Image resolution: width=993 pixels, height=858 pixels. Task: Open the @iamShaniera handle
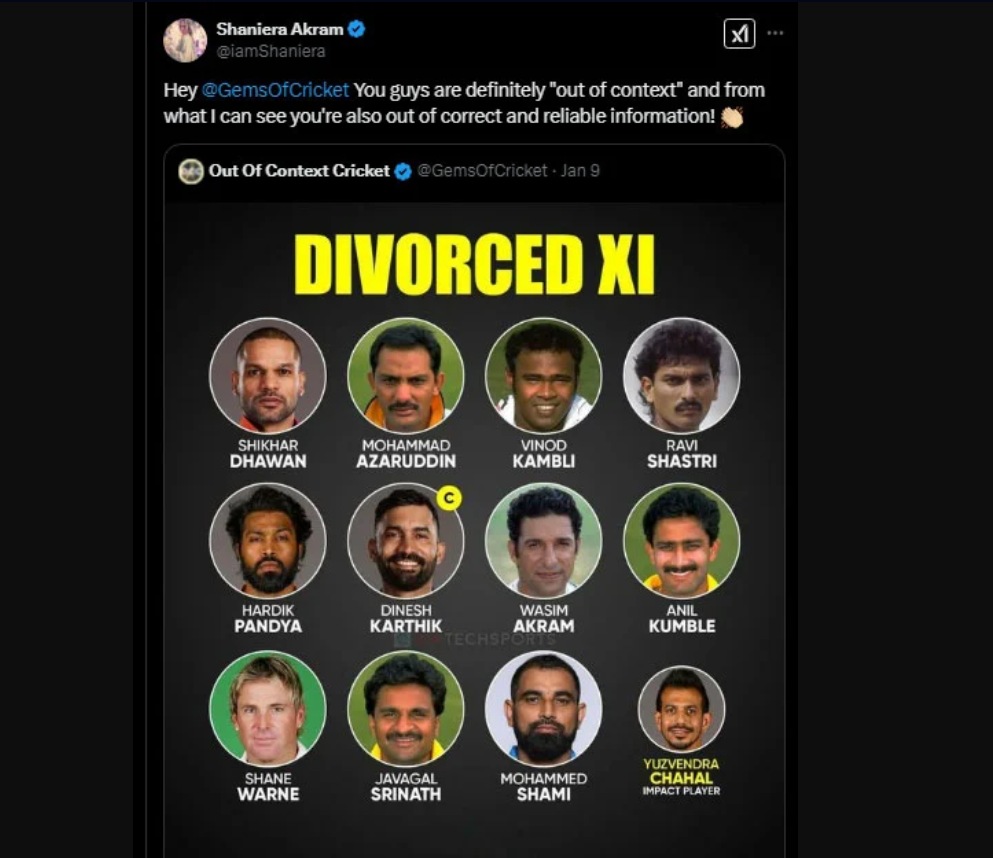(270, 51)
